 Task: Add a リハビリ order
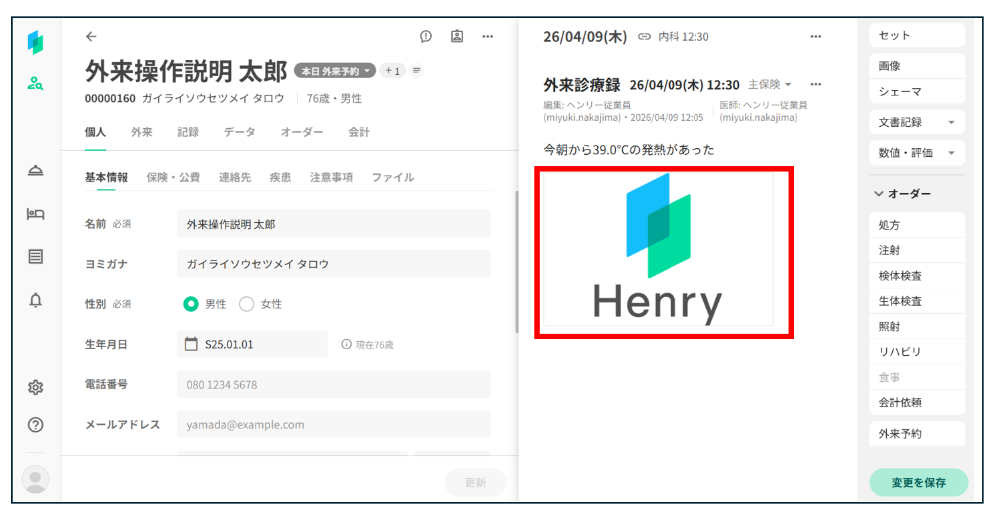tap(917, 352)
